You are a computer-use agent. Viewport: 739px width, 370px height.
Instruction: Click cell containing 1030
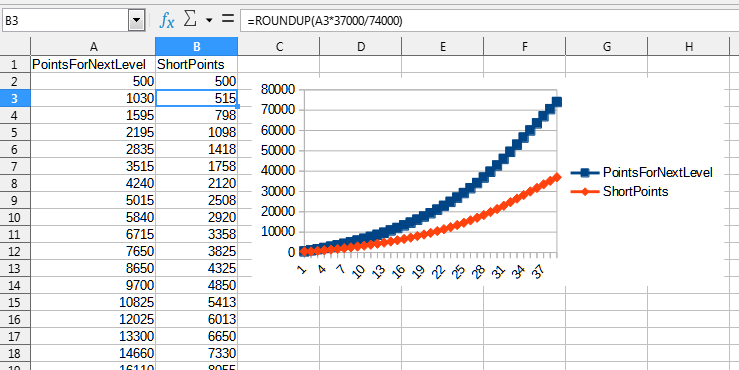tap(93, 98)
